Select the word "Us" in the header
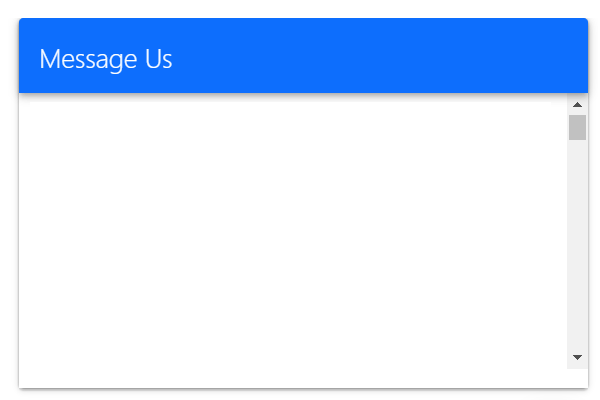 158,59
